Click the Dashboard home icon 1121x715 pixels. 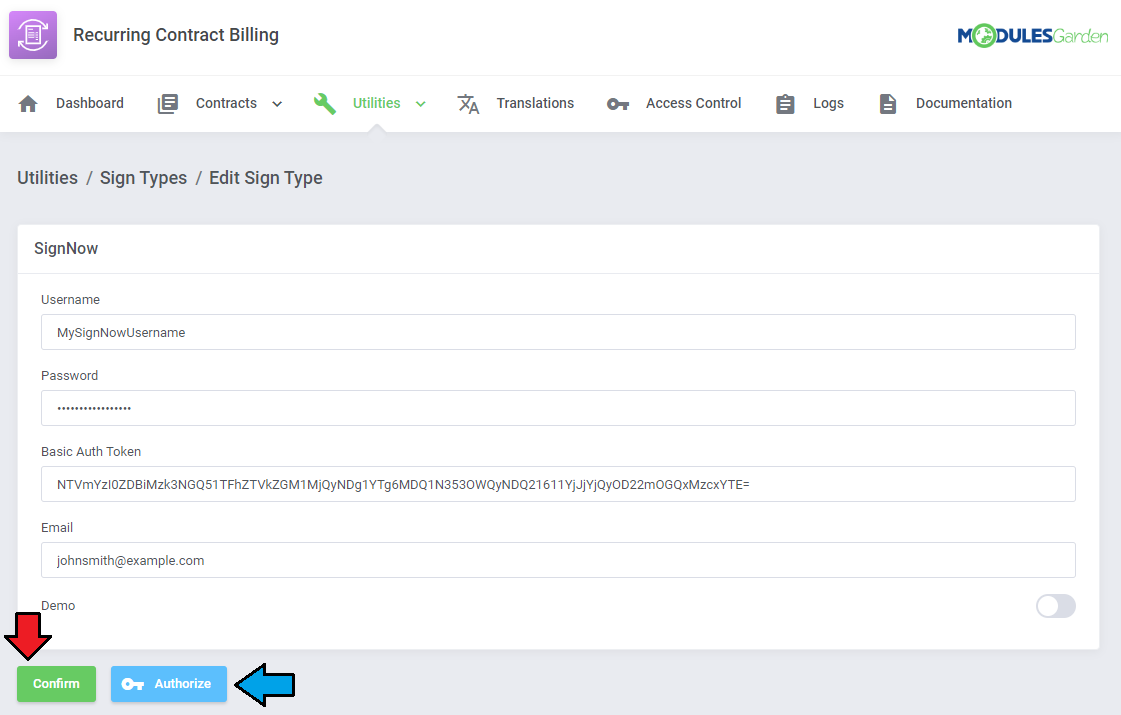coord(28,104)
